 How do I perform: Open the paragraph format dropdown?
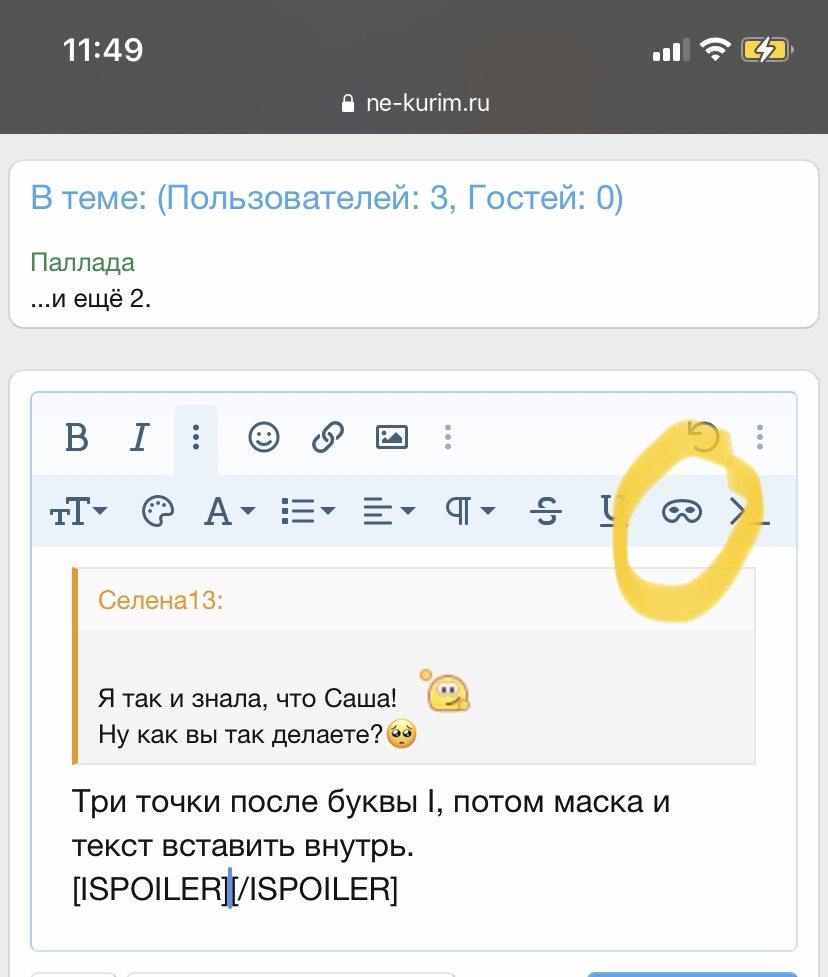[470, 512]
